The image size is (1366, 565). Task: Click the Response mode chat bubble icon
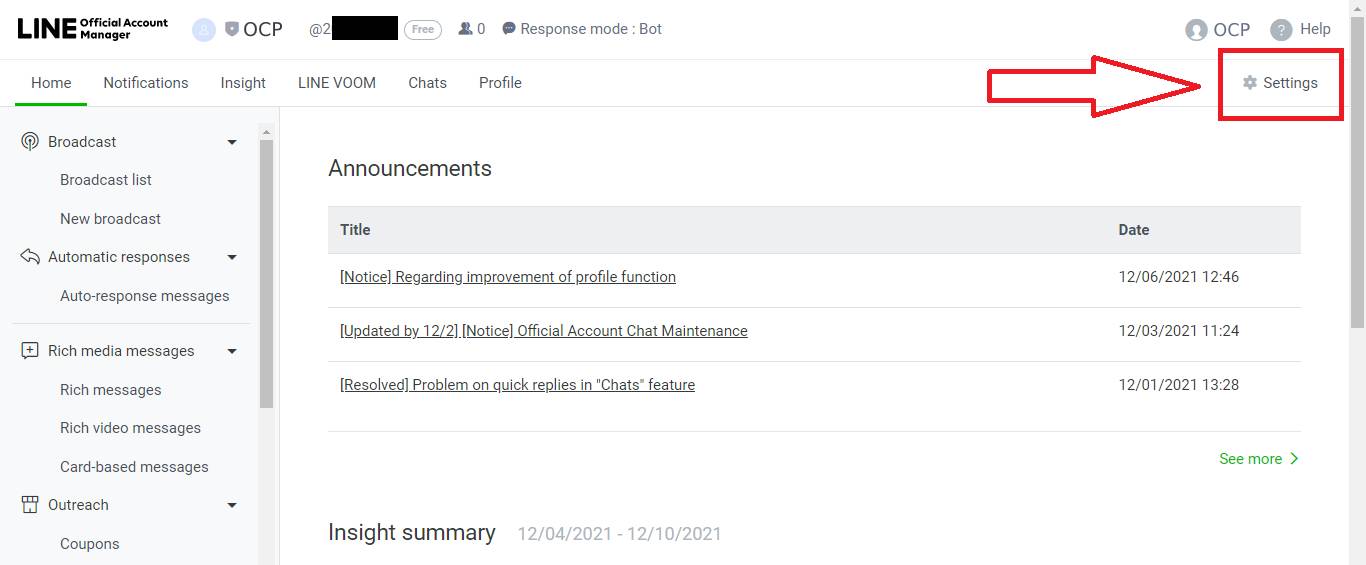[509, 29]
